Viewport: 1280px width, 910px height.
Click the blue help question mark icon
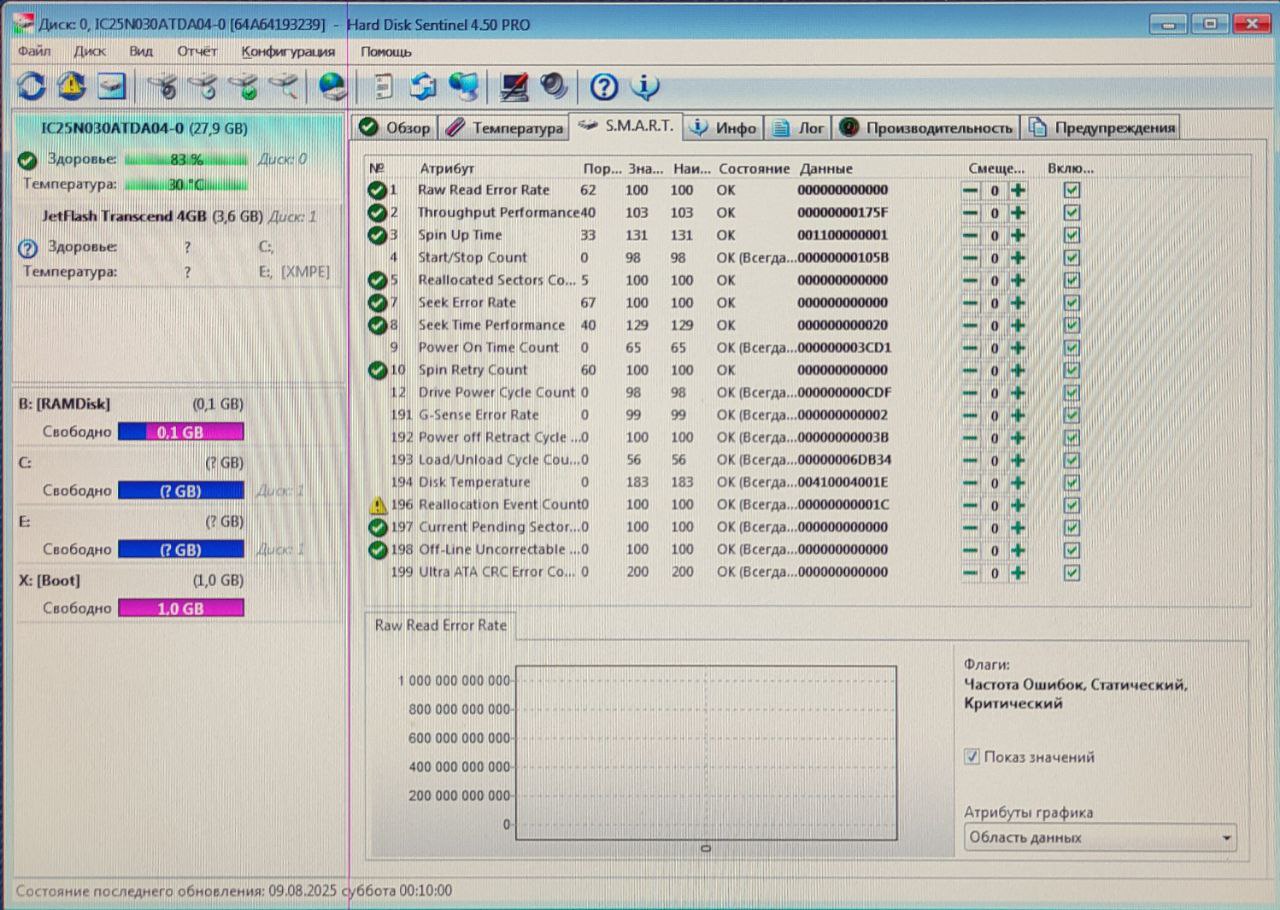pos(604,88)
